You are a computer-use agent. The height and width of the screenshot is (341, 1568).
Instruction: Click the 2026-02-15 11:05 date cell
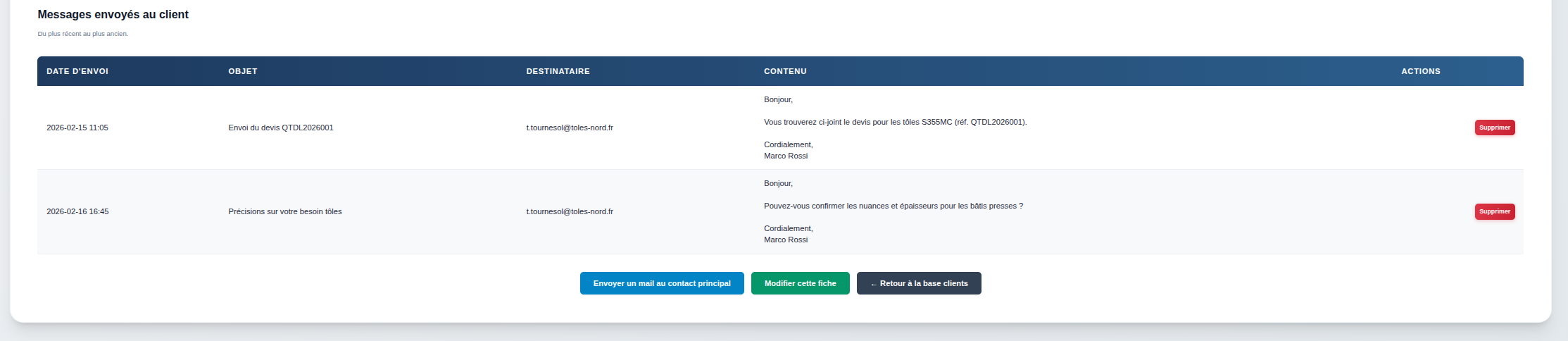point(77,128)
